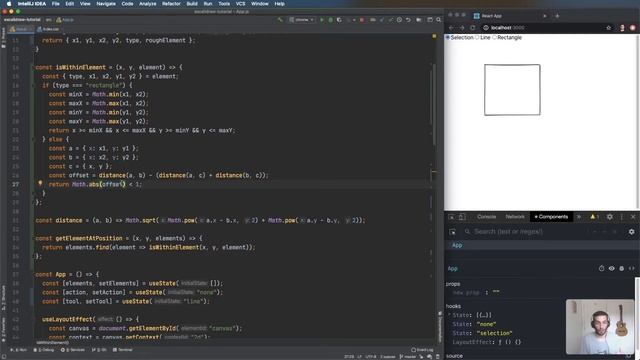The image size is (640, 360).
Task: Open the VCS menu
Action: click(240, 4)
